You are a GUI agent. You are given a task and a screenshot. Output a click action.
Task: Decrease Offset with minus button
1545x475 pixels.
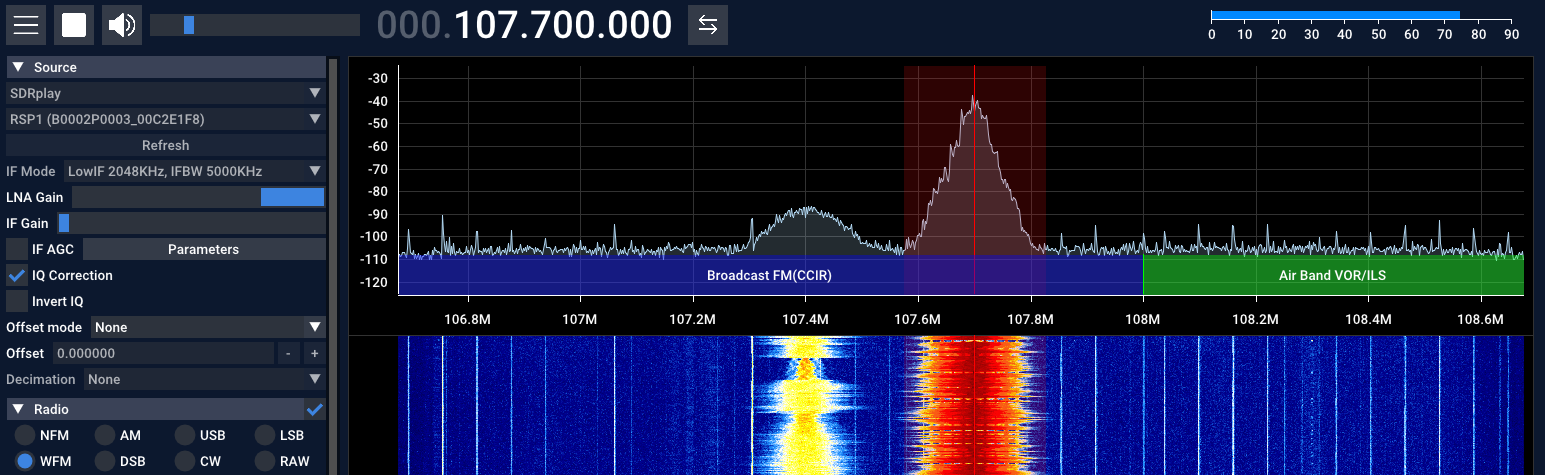pos(288,353)
